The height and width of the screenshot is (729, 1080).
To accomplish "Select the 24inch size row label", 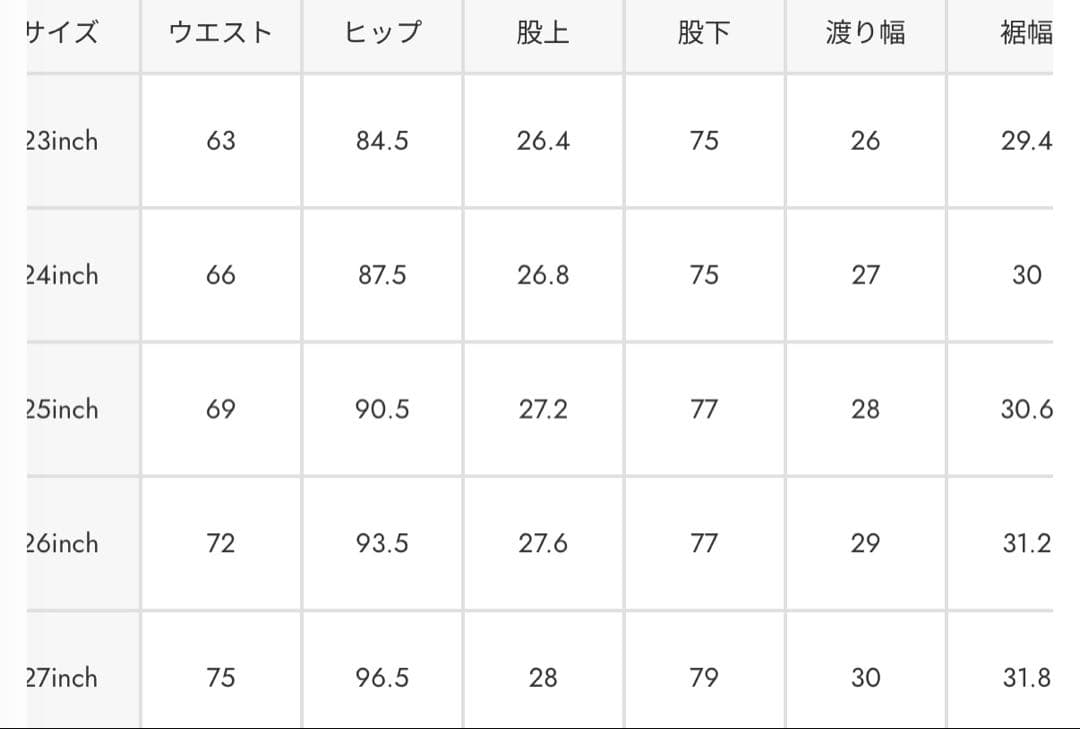I will pyautogui.click(x=62, y=275).
